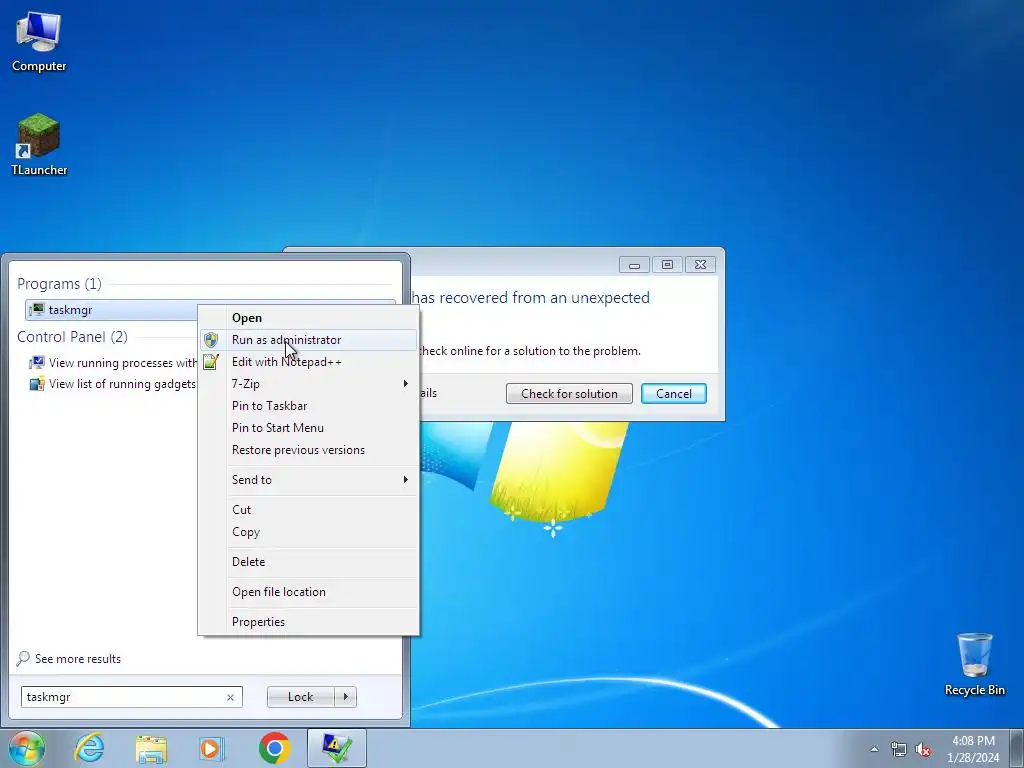Expand the Send to submenu
Viewport: 1024px width, 768px height.
(308, 479)
